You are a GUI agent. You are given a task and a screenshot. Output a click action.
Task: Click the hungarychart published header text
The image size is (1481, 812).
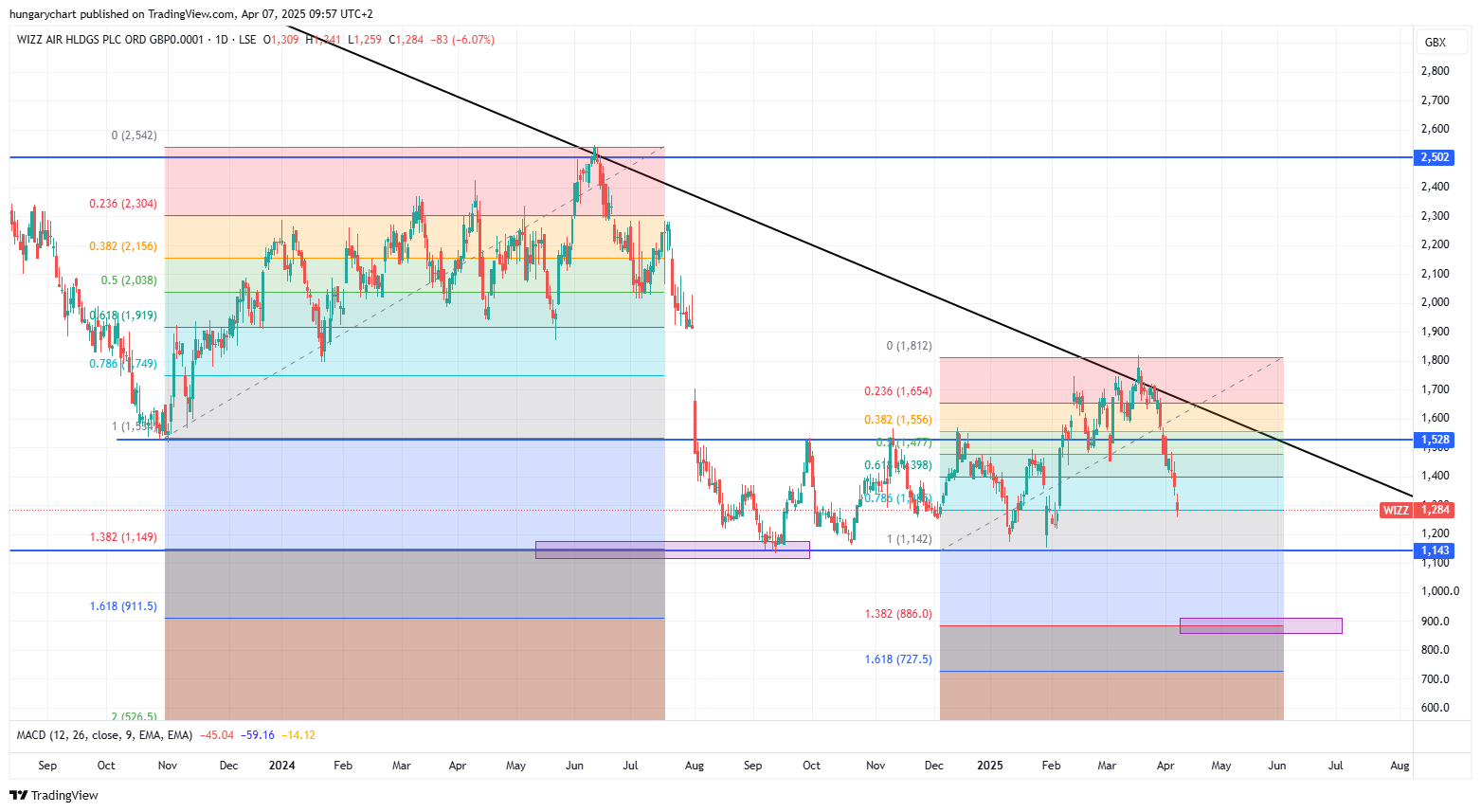click(191, 14)
